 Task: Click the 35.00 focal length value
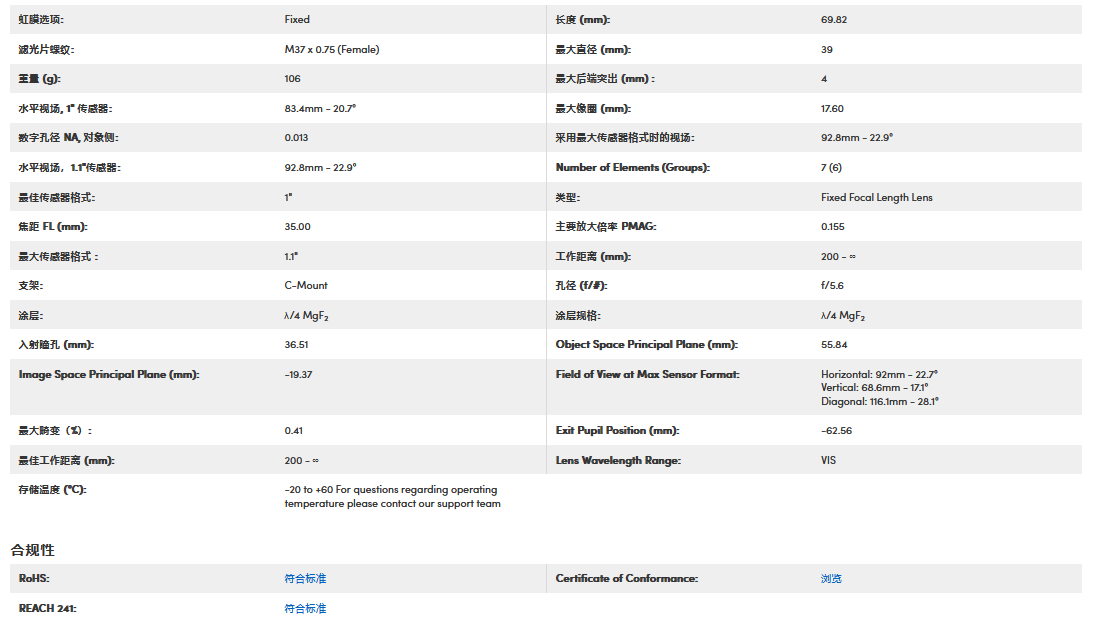tap(297, 227)
